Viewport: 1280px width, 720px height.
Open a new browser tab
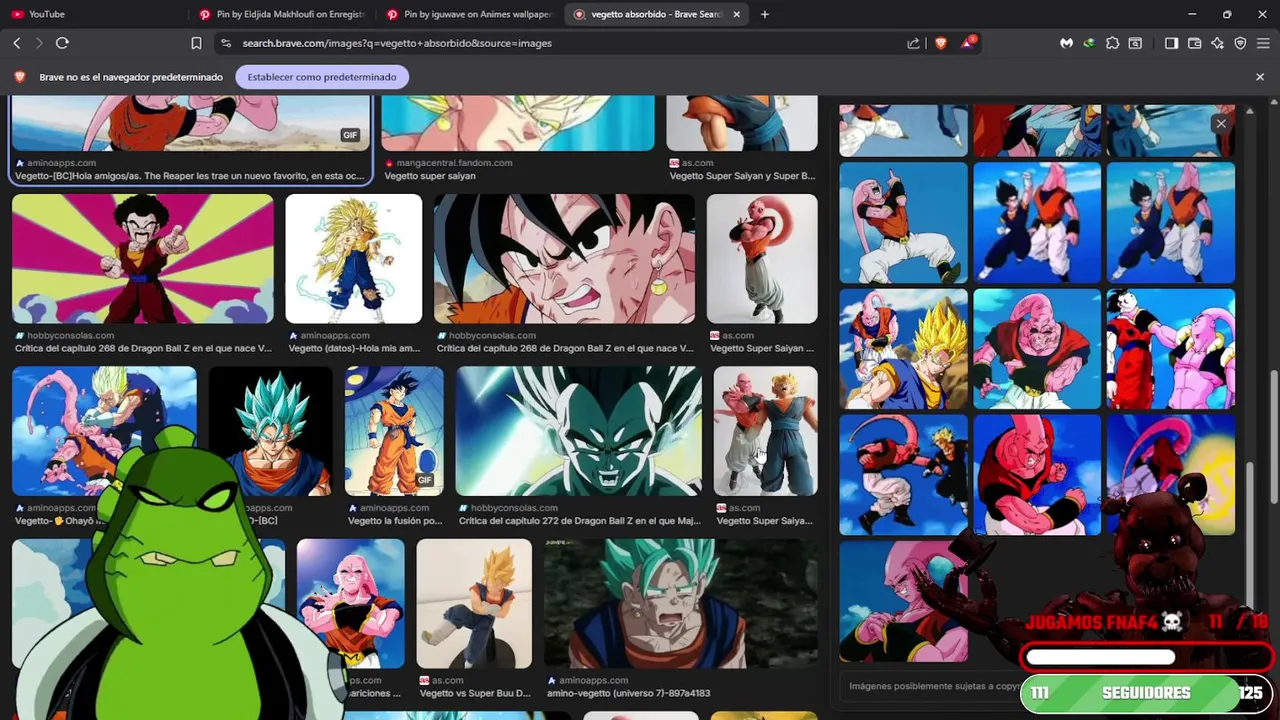(765, 14)
